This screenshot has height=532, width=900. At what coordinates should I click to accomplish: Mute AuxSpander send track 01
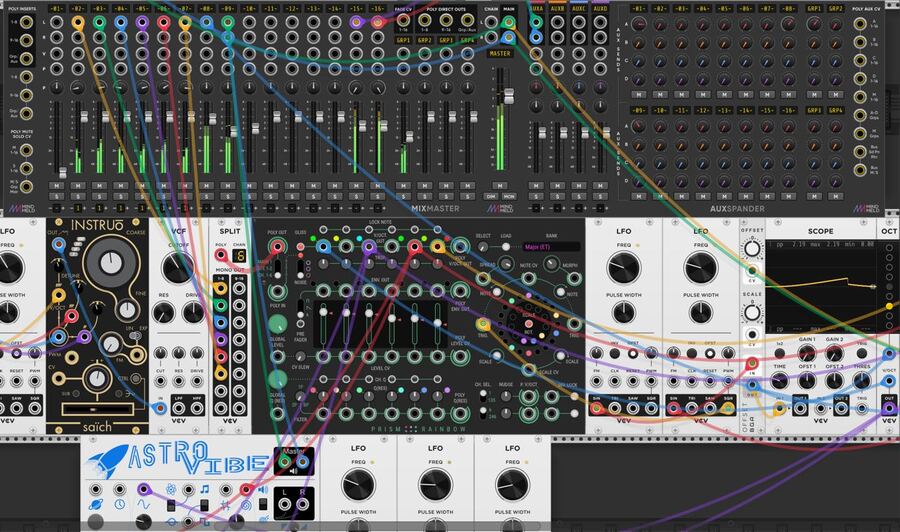638,95
